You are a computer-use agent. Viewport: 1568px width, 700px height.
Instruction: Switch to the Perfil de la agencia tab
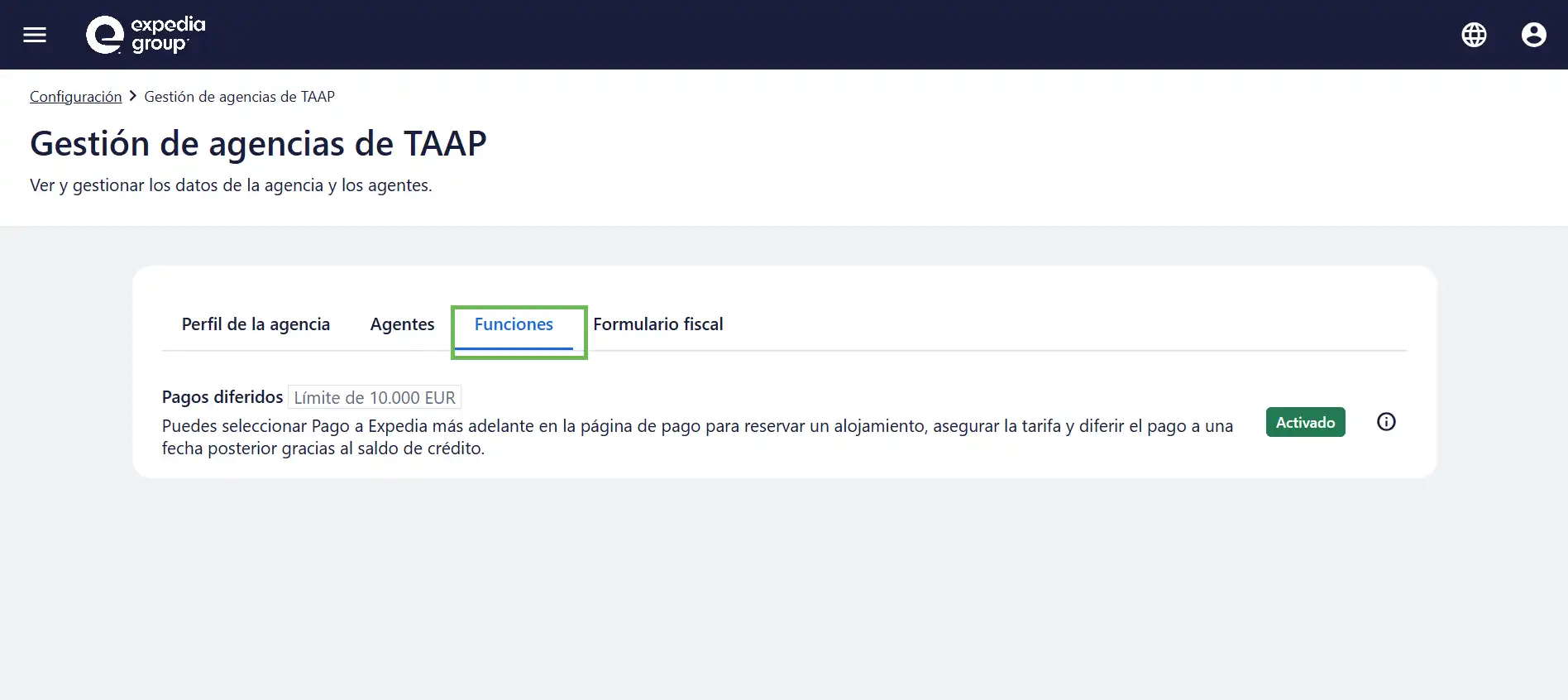[256, 324]
